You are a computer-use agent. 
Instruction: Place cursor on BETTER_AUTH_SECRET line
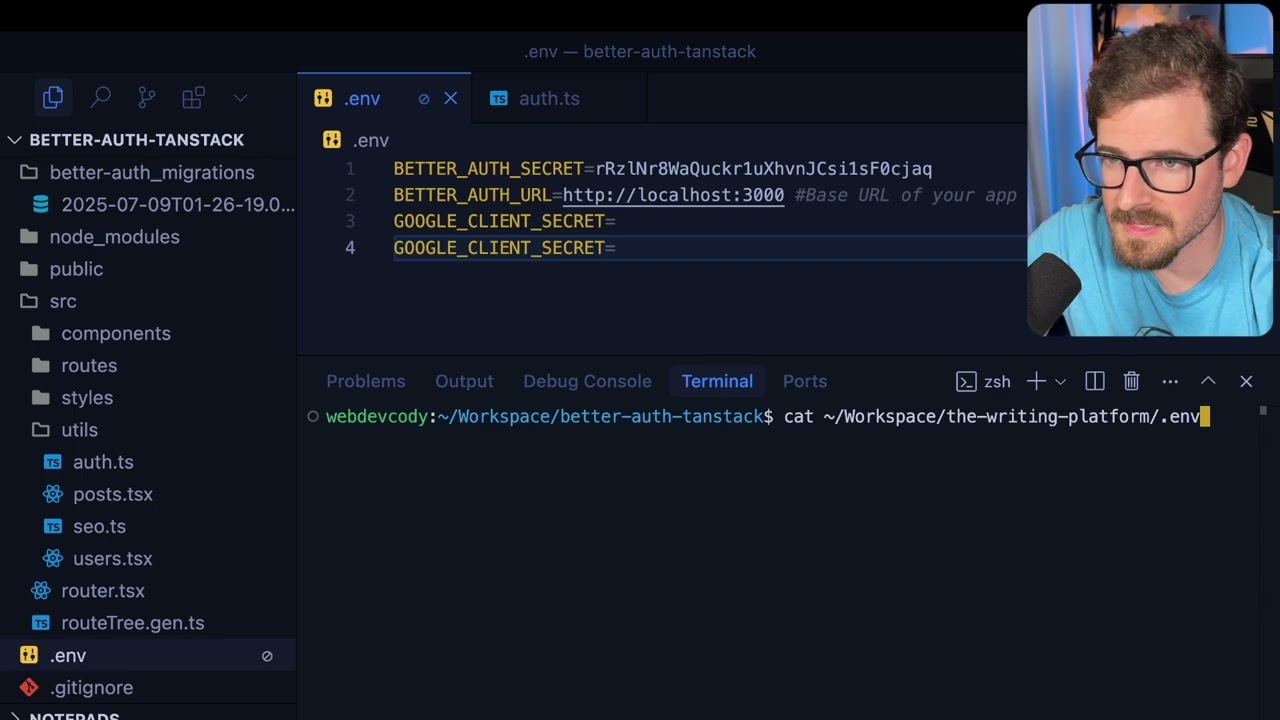tap(663, 169)
